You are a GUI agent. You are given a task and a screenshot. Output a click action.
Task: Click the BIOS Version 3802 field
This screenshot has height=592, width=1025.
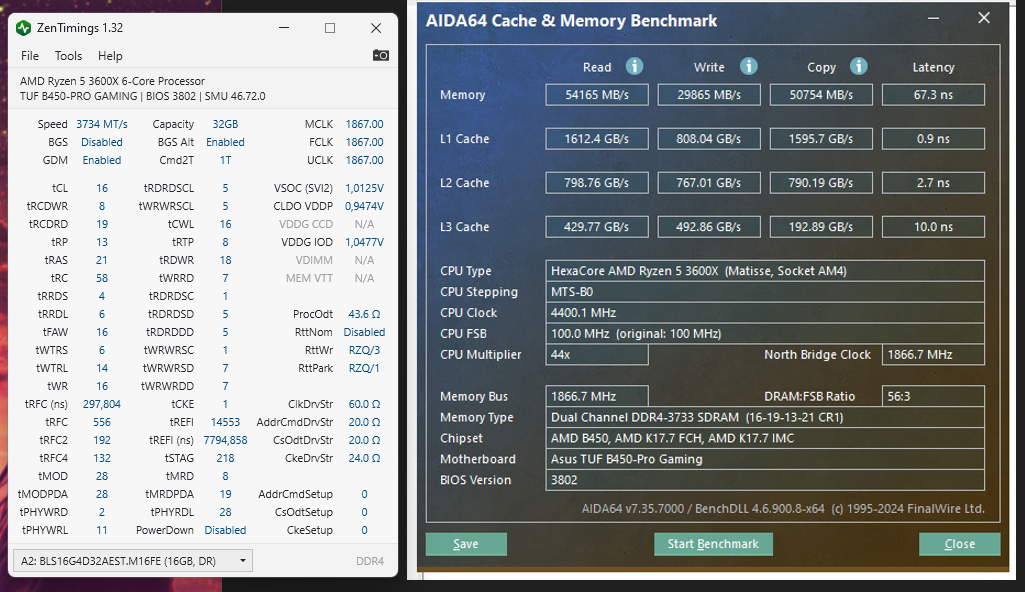(765, 480)
